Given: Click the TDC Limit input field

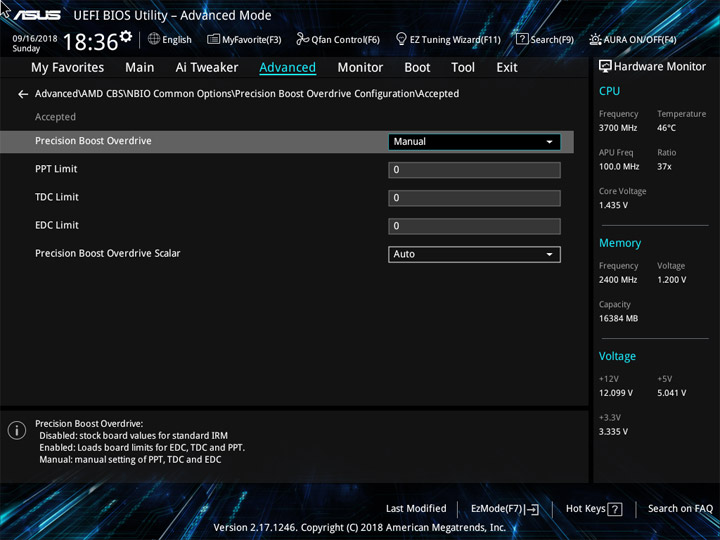Looking at the screenshot, I should click(474, 198).
